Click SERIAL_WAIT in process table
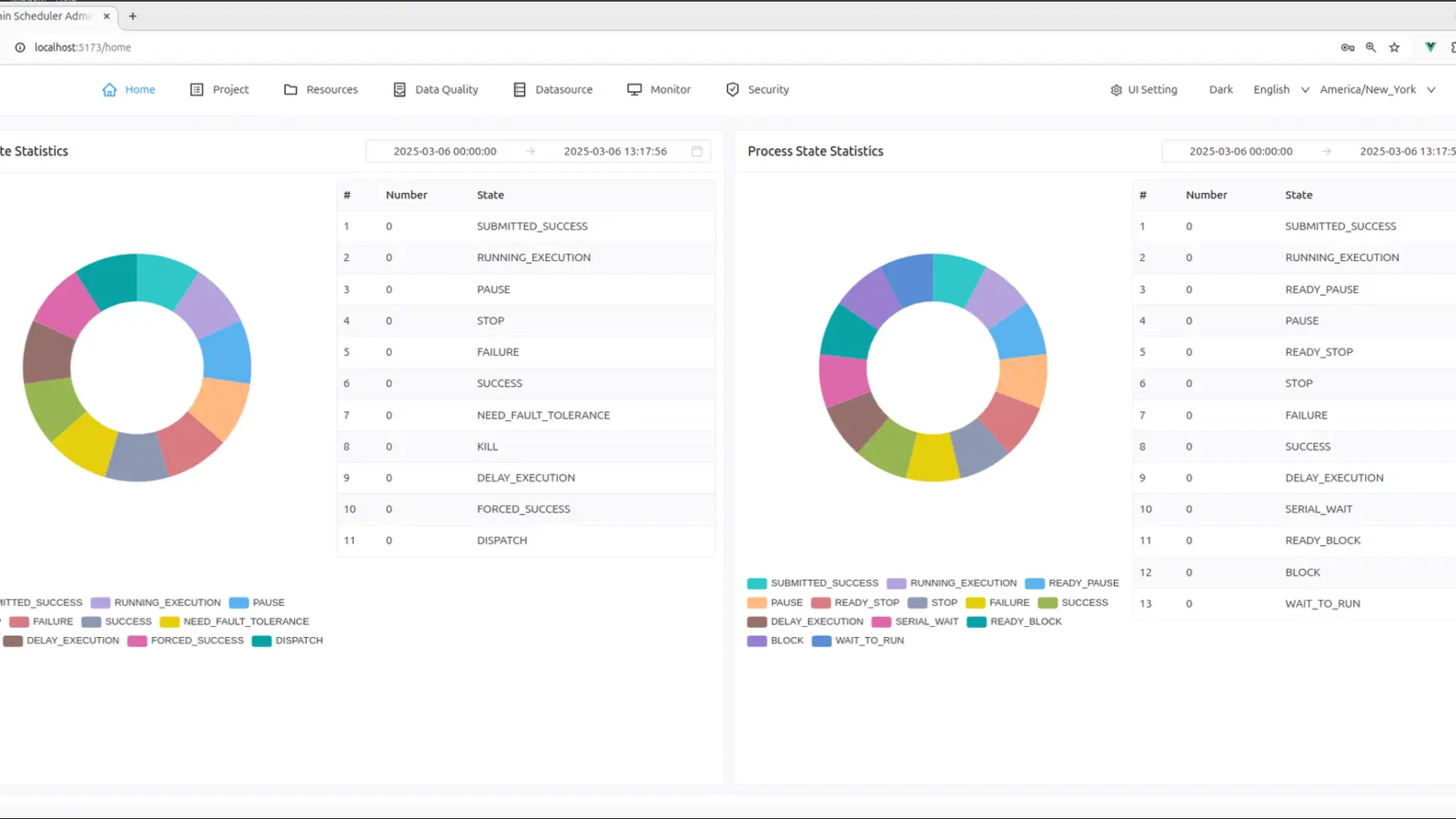Screen dimensions: 1456x819 click(1319, 510)
